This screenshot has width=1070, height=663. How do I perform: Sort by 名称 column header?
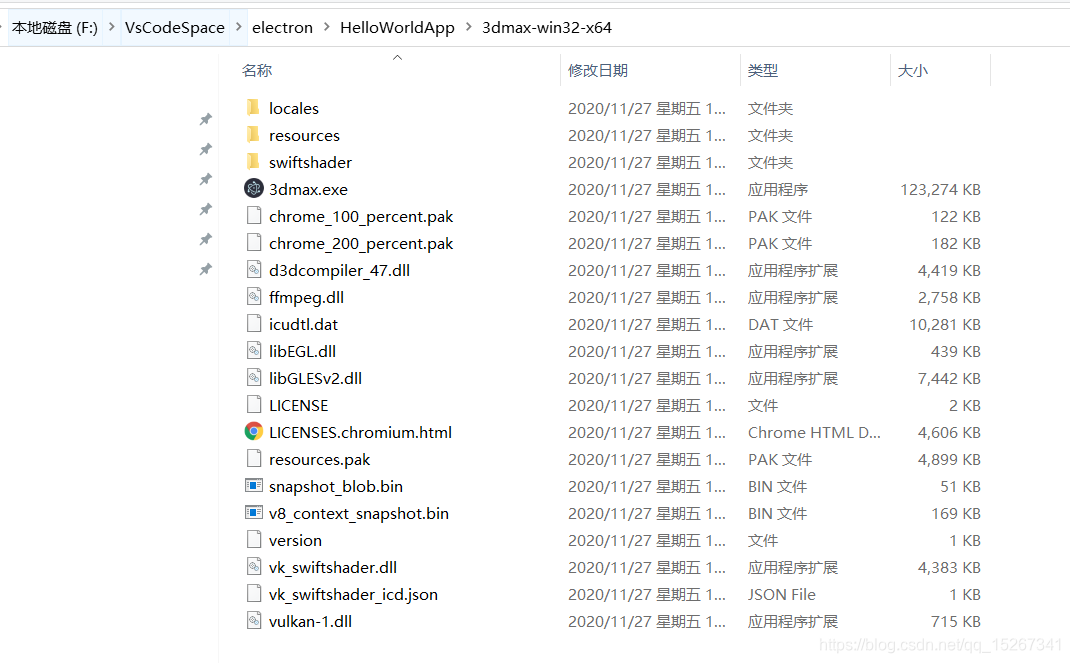257,70
